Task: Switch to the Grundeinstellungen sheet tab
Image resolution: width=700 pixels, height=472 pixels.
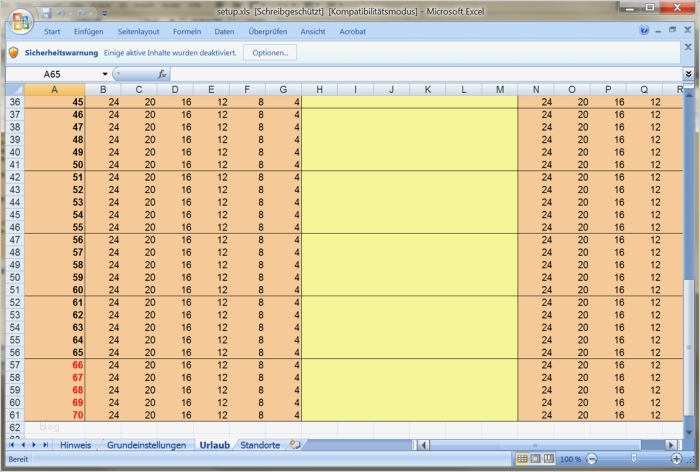Action: (x=146, y=445)
